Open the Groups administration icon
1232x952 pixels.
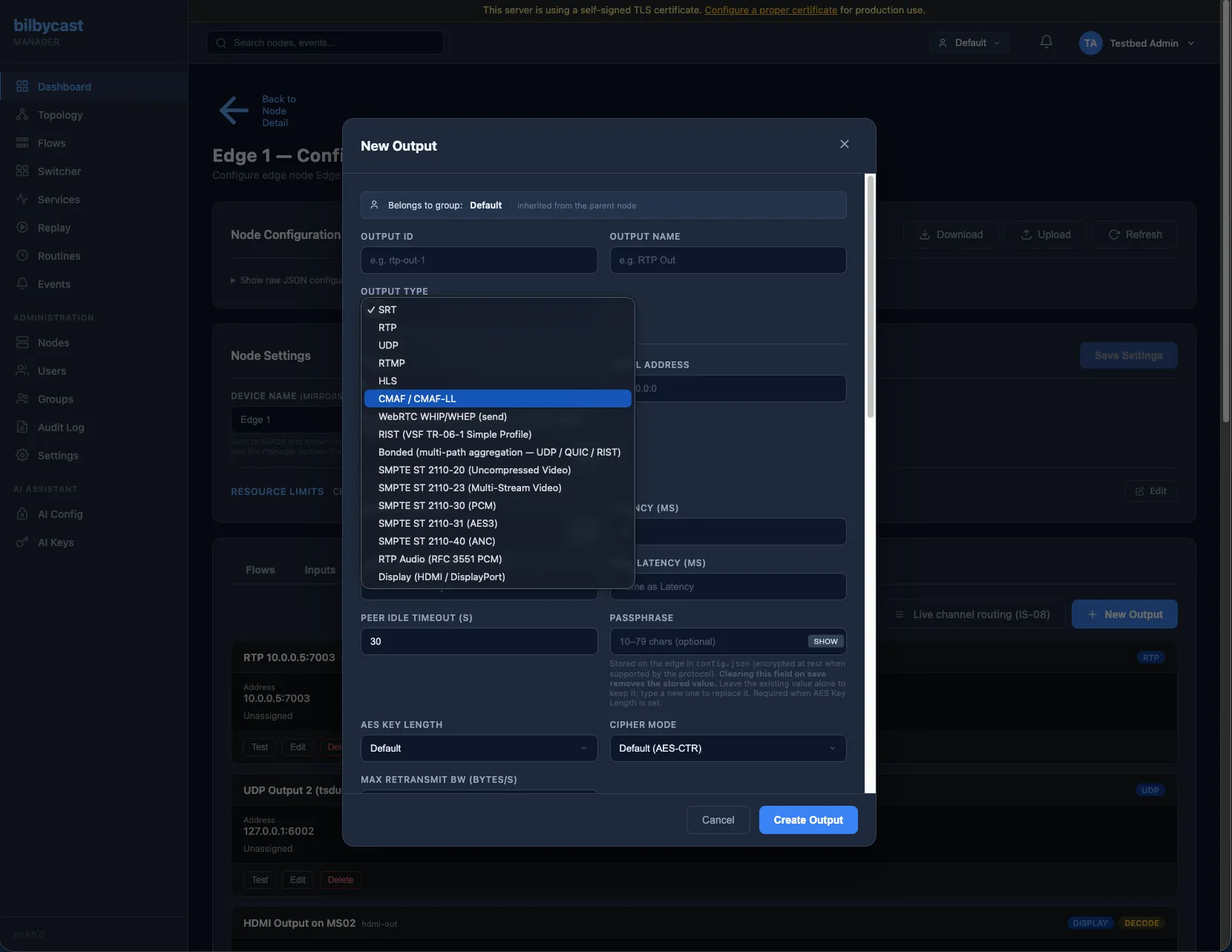(22, 399)
